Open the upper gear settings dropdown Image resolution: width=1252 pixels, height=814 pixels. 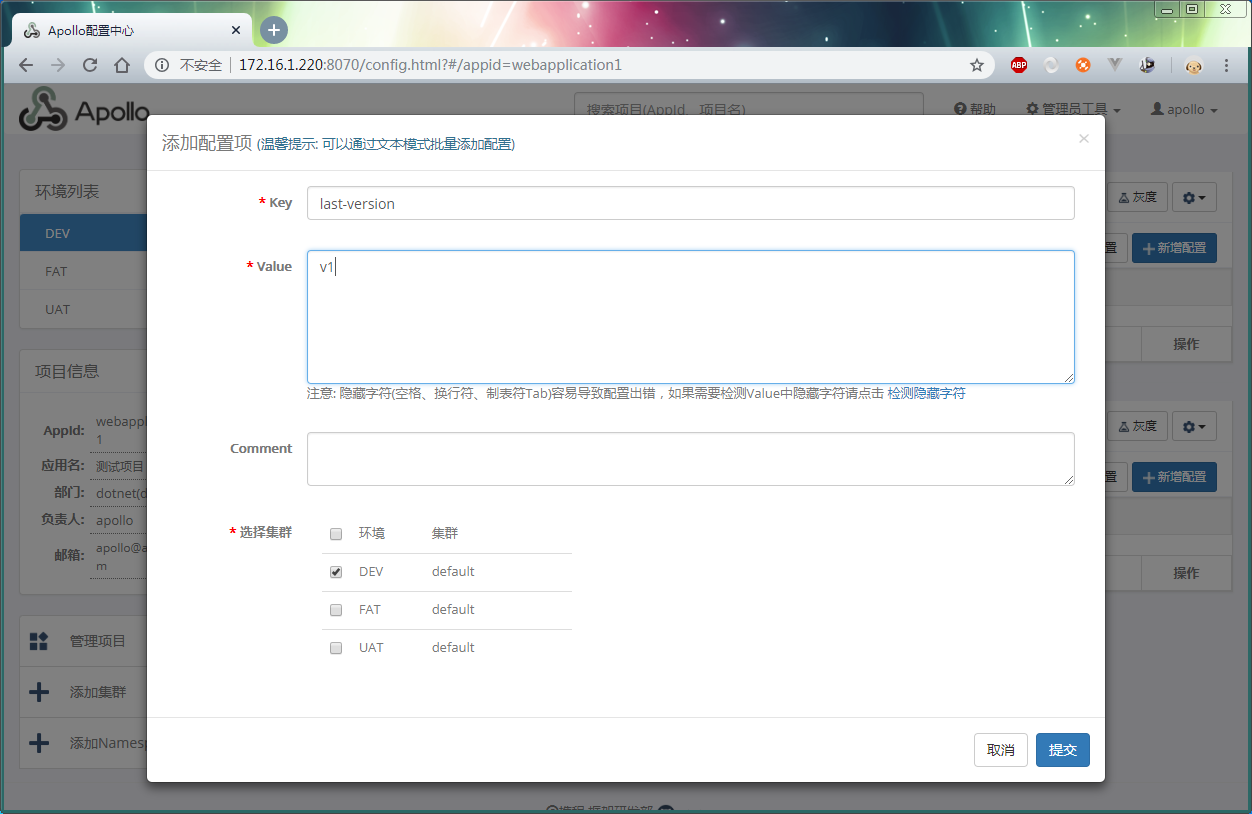pyautogui.click(x=1194, y=198)
